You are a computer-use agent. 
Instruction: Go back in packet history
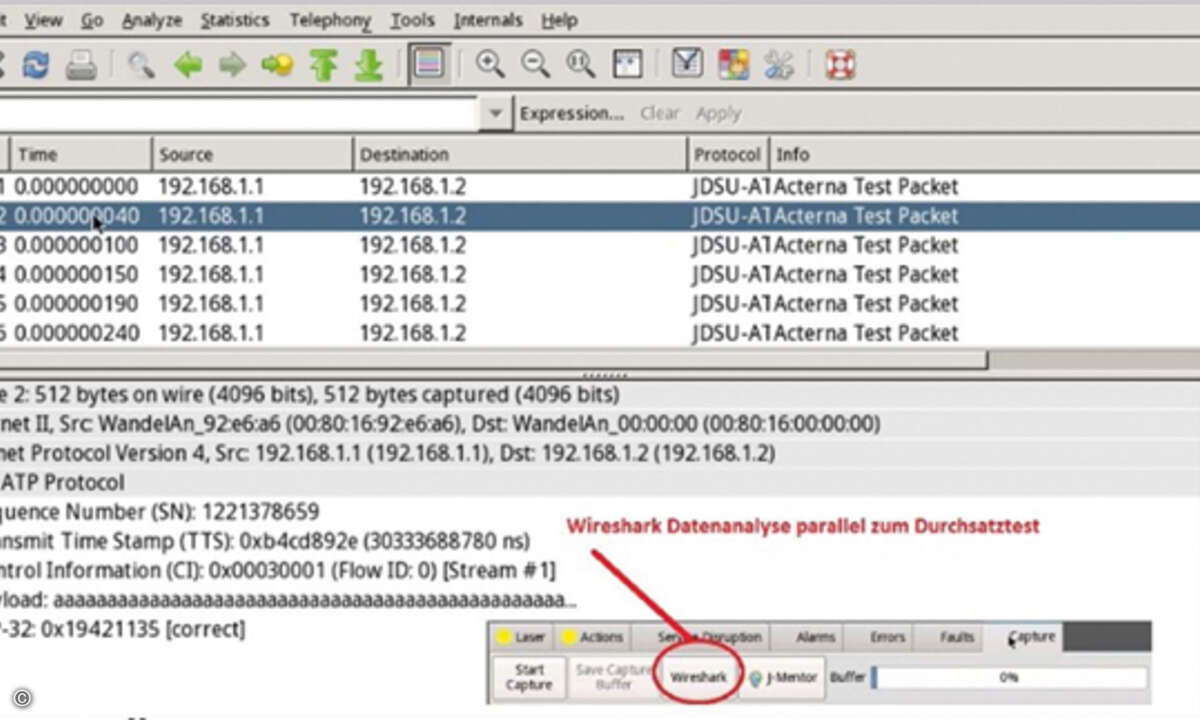(x=188, y=66)
